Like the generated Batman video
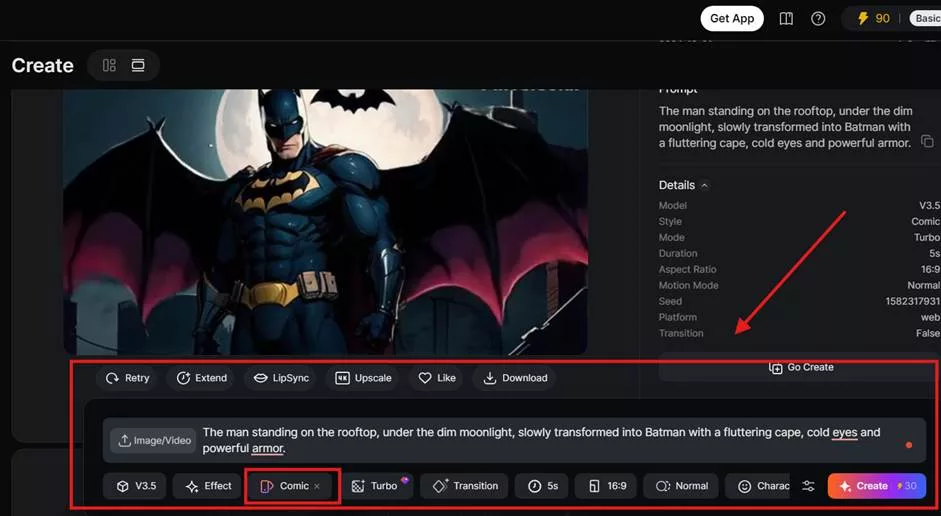The height and width of the screenshot is (516, 941). [x=437, y=378]
